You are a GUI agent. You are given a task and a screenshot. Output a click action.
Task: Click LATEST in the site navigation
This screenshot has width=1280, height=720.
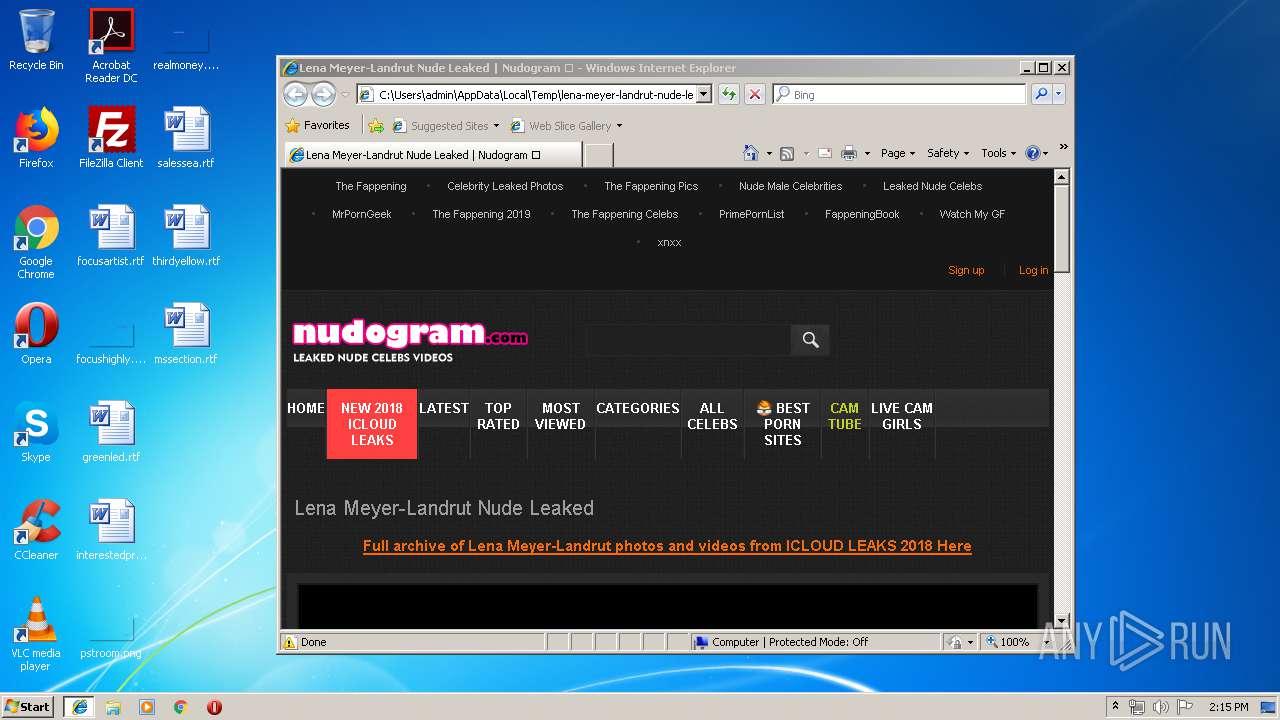(x=444, y=408)
